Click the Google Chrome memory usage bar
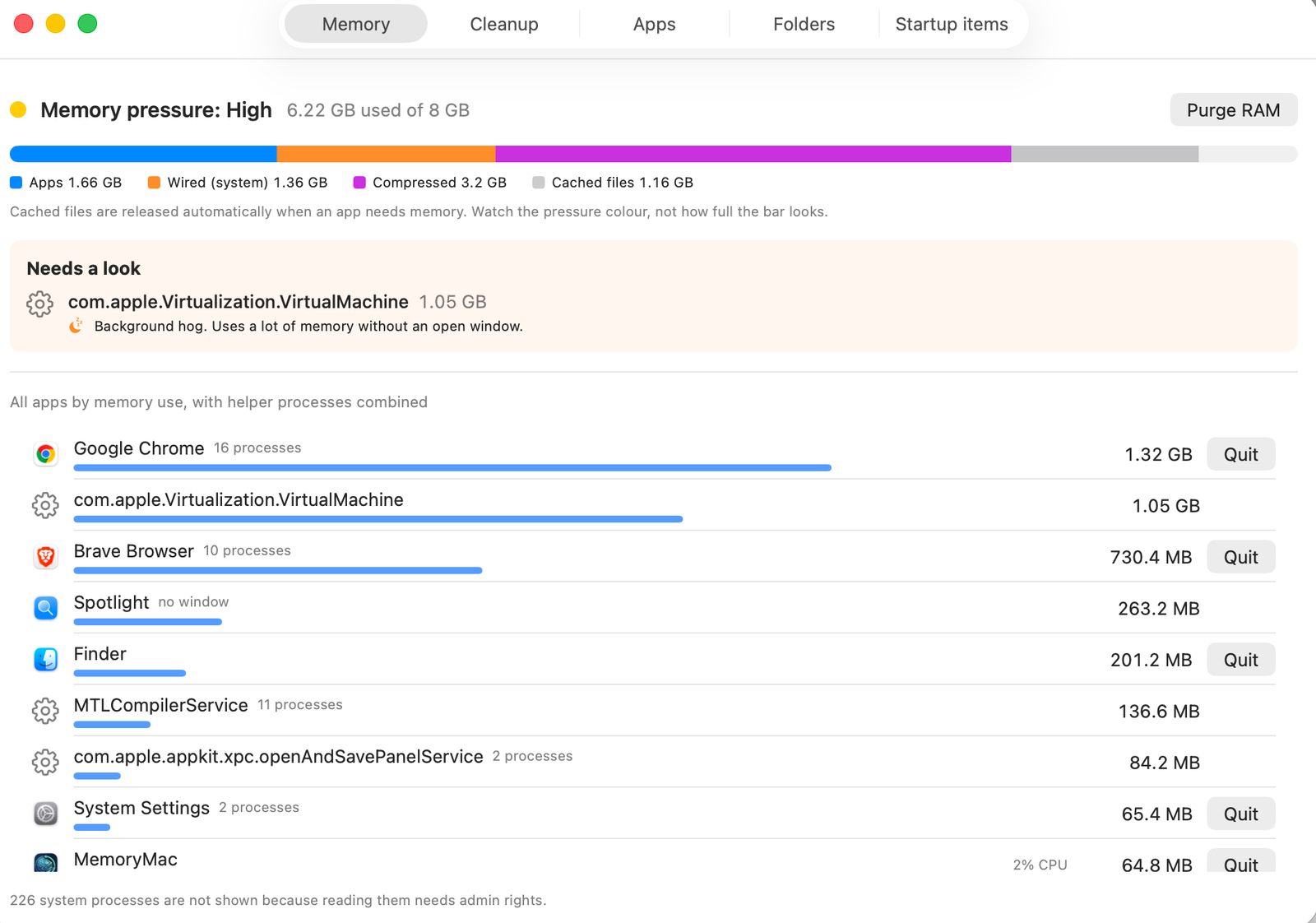This screenshot has height=923, width=1316. tap(452, 467)
